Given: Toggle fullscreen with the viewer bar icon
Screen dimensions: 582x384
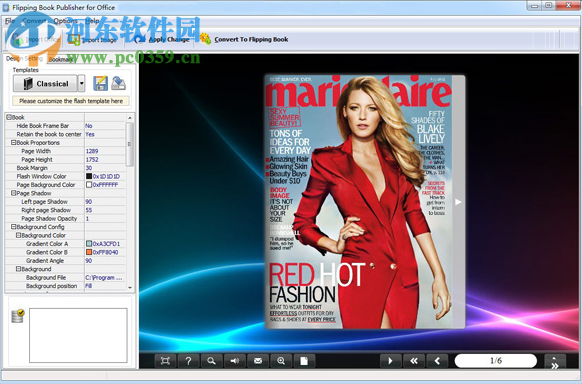Looking at the screenshot, I should 165,361.
